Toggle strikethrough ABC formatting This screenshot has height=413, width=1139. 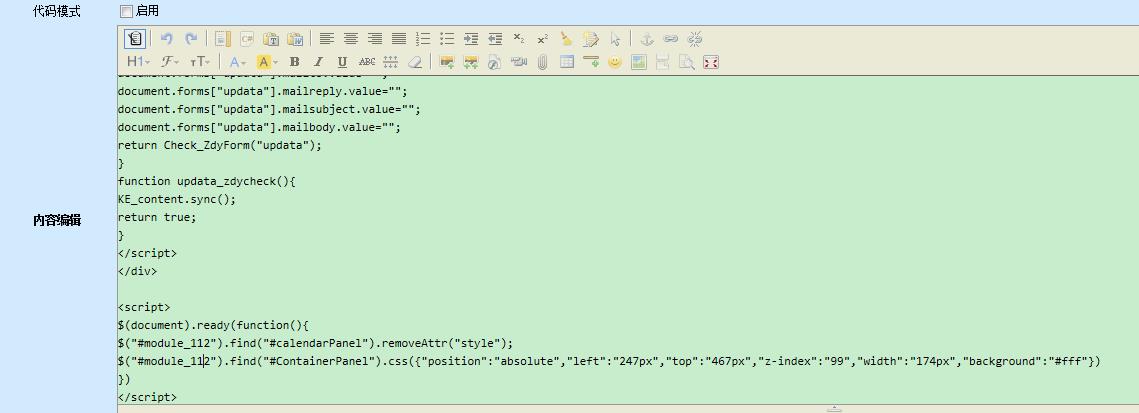coord(367,62)
